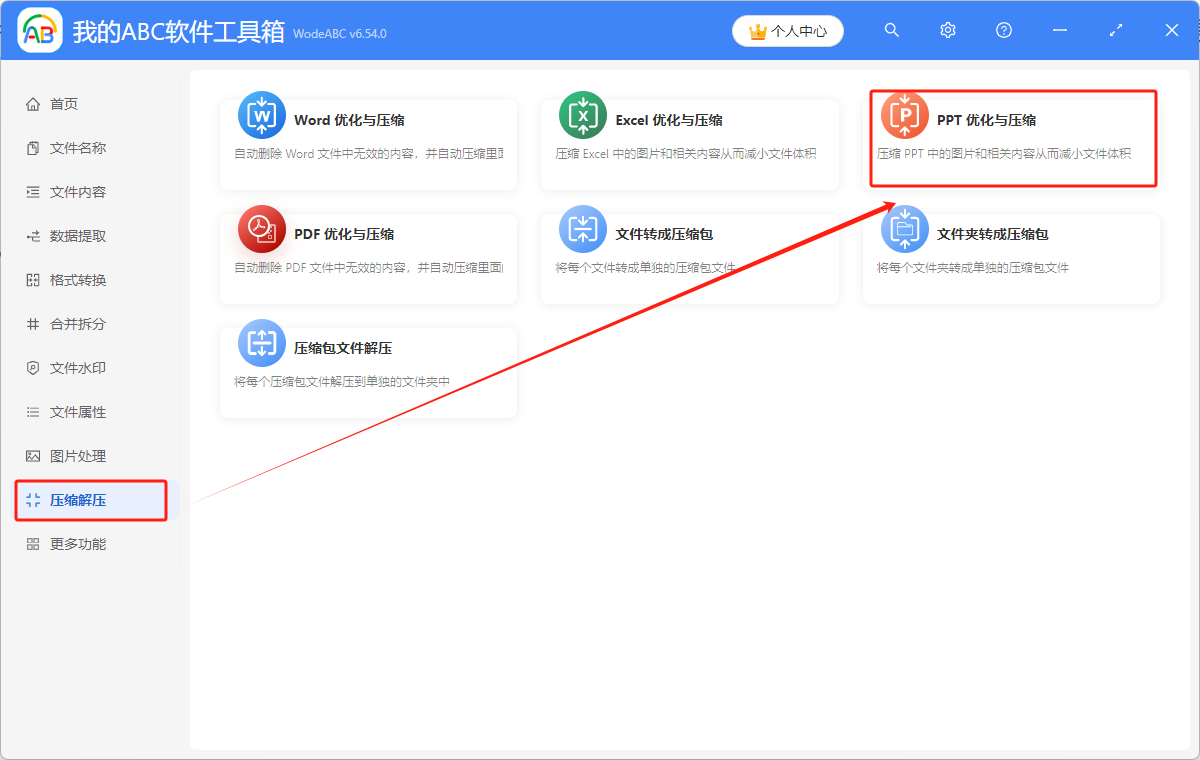Click the 个人中心 button

787,31
